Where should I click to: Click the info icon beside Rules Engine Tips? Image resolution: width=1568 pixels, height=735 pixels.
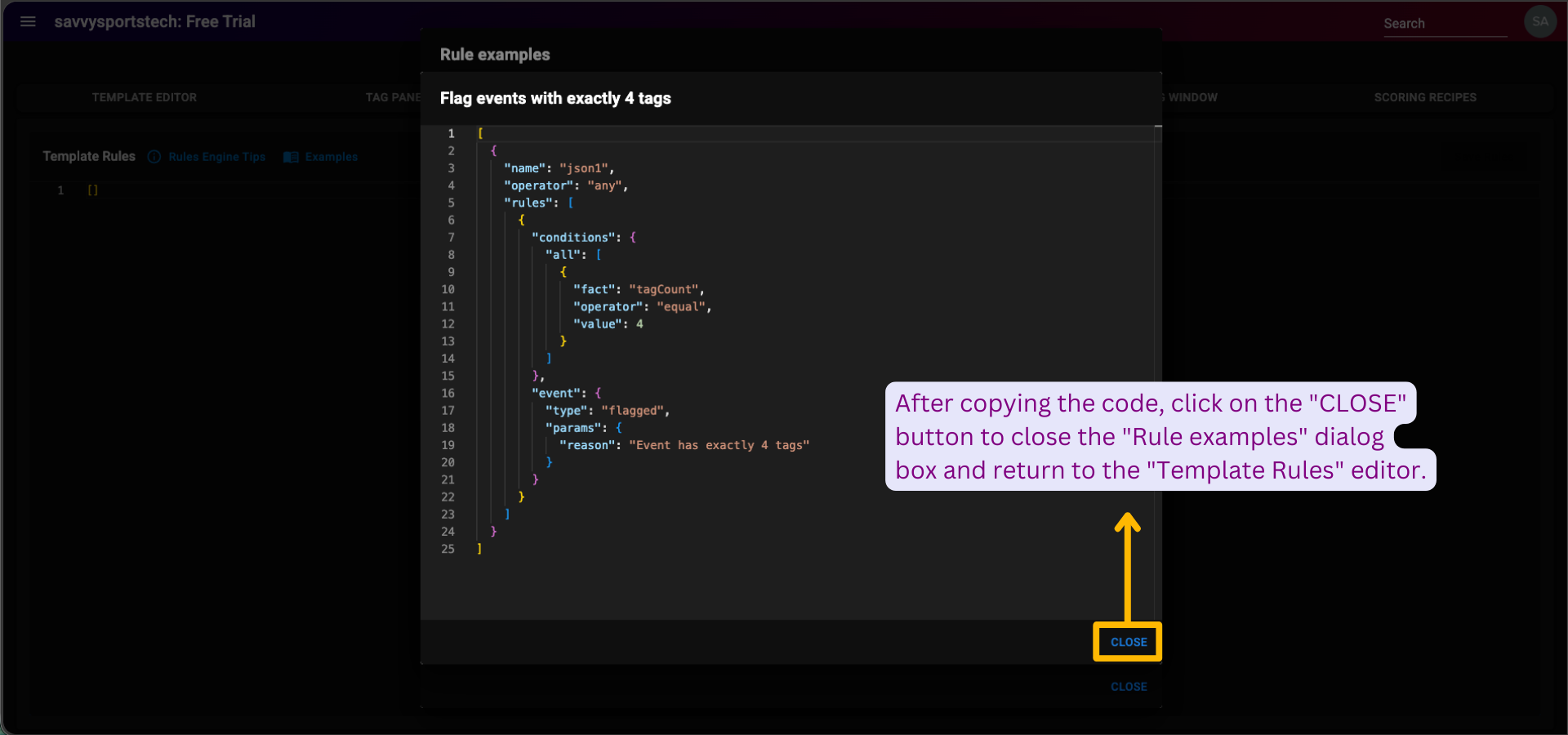(x=154, y=157)
